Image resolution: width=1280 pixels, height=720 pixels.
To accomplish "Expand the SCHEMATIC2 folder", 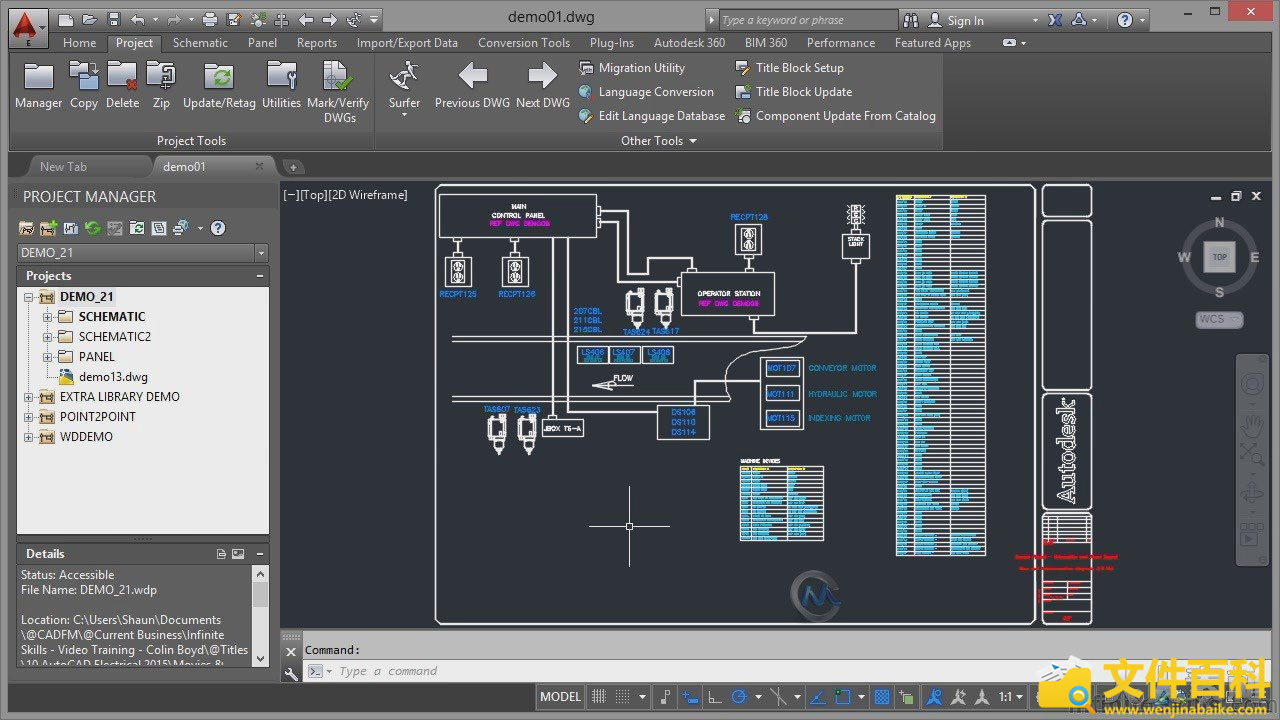I will tap(47, 337).
